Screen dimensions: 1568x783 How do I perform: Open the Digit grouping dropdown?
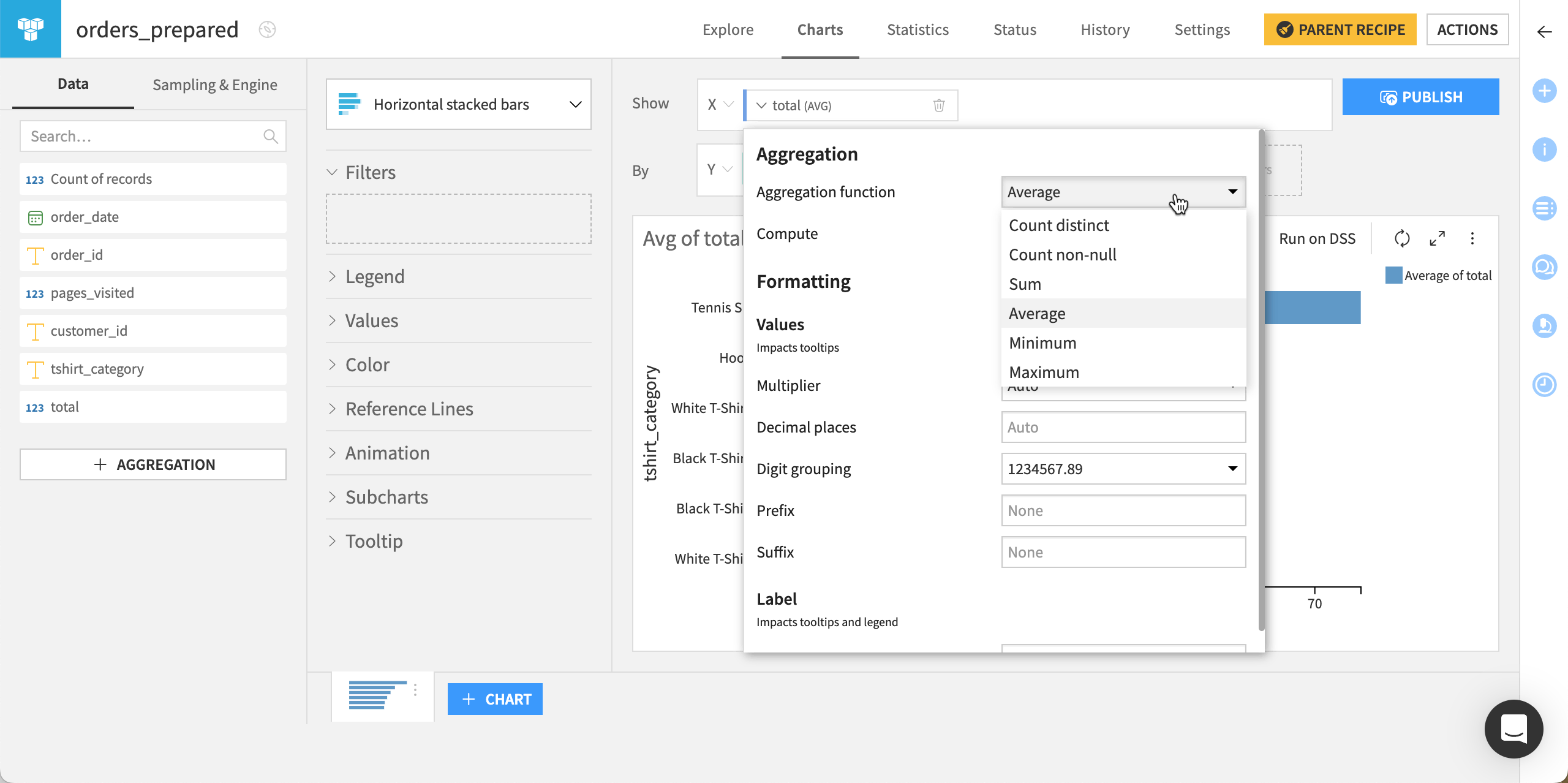click(1123, 468)
